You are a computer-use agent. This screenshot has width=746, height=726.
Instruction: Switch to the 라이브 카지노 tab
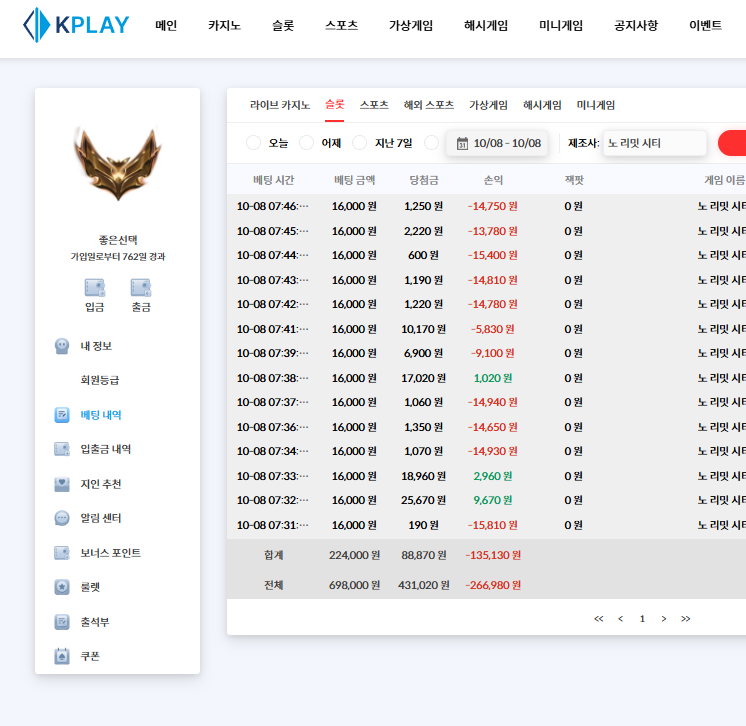click(280, 105)
